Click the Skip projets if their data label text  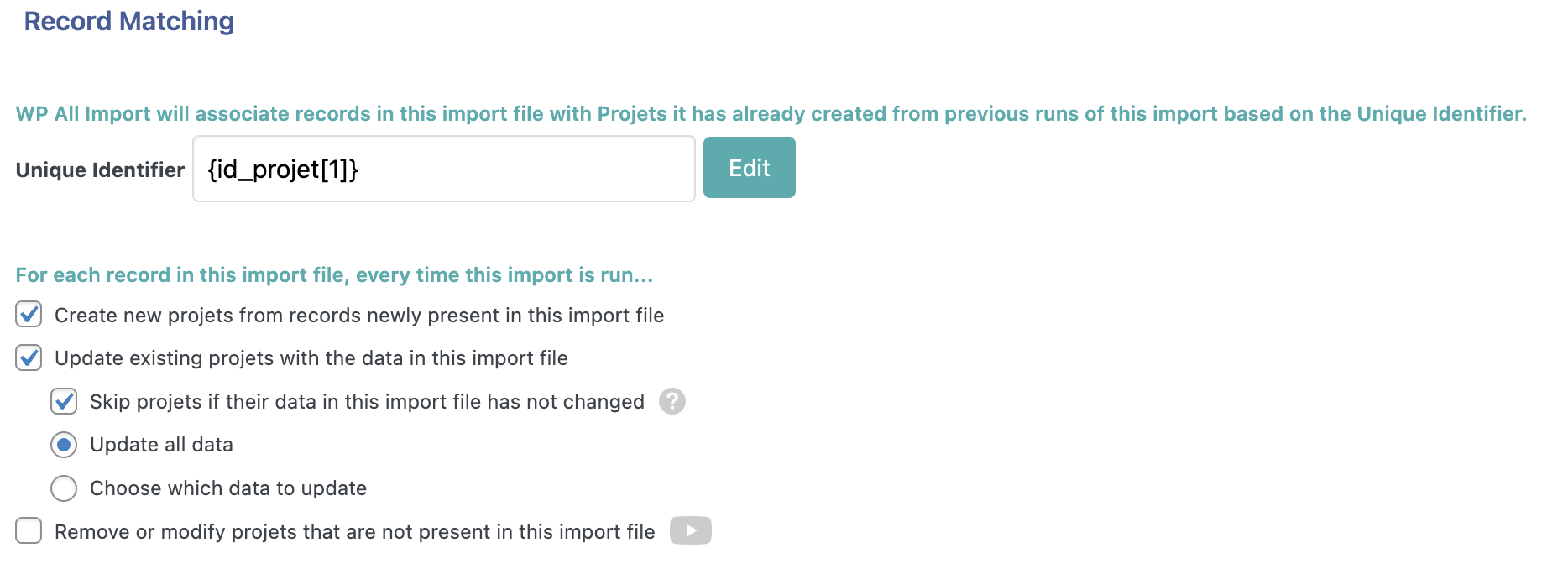pos(367,402)
